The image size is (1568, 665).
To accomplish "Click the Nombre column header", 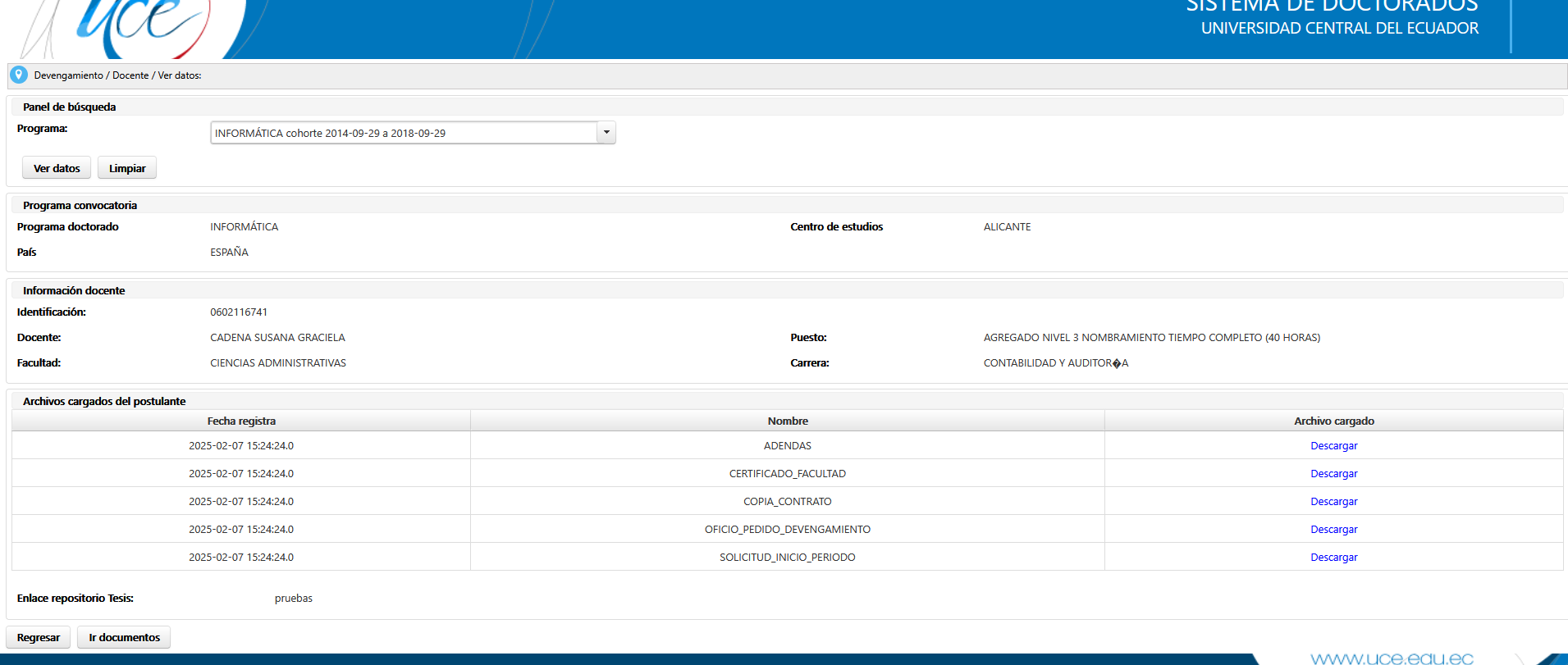I will pyautogui.click(x=788, y=421).
